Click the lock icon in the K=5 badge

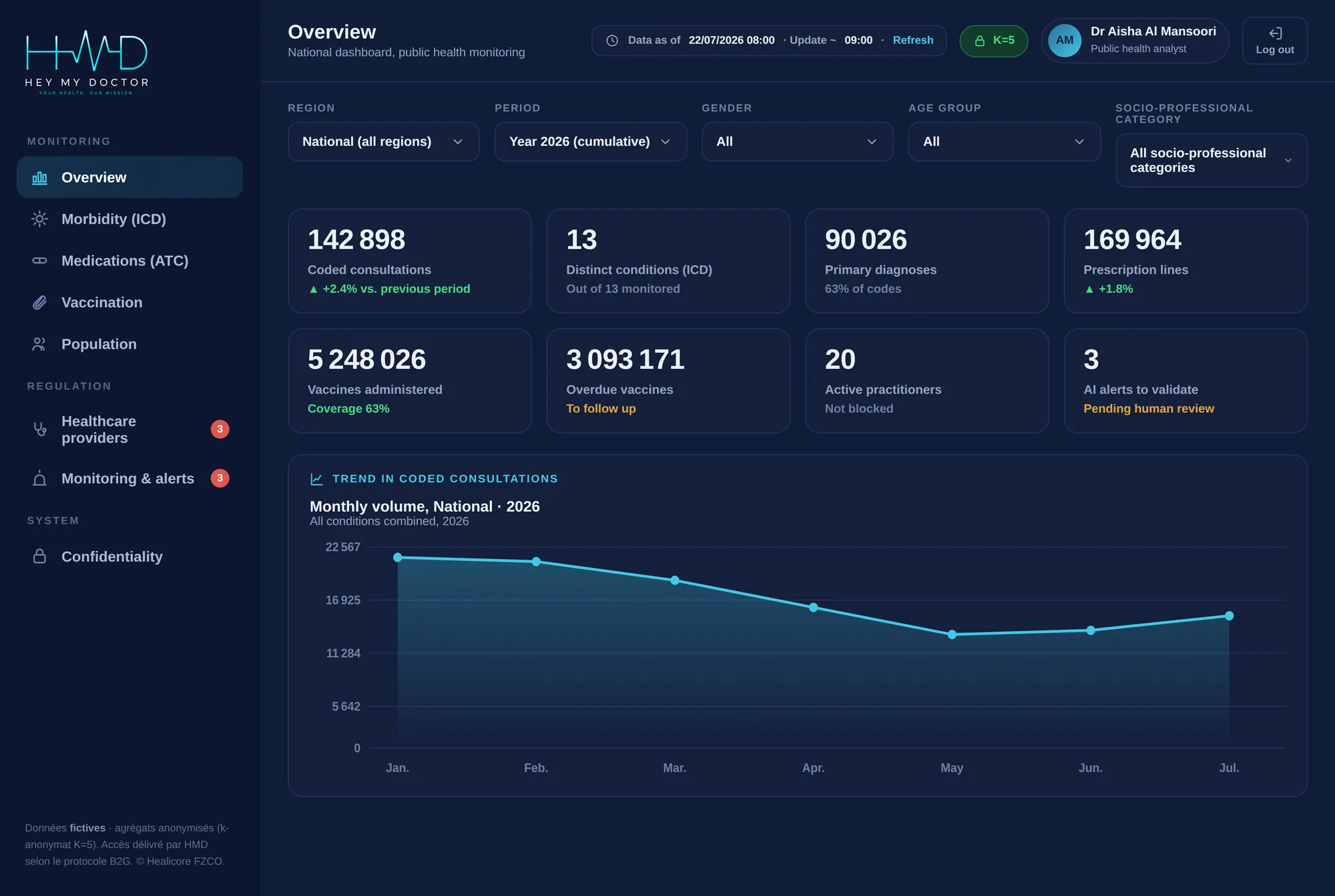tap(980, 41)
